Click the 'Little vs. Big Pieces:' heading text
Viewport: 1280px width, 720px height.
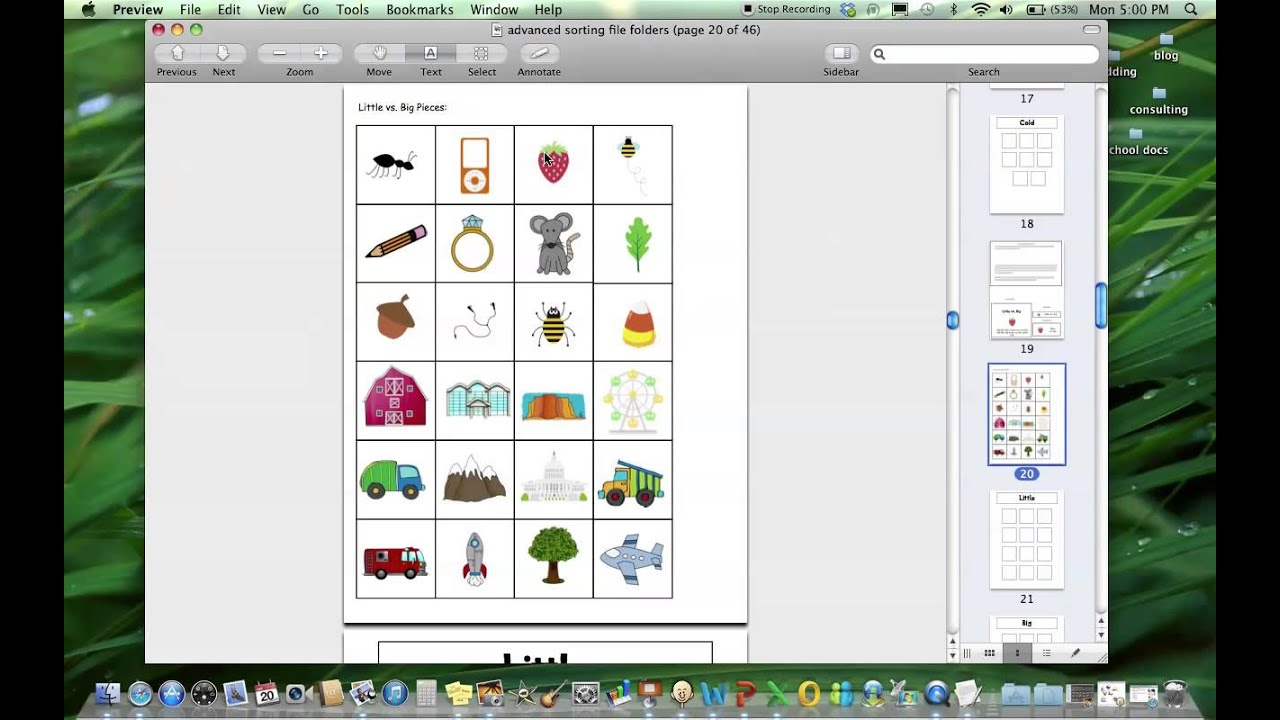tap(402, 107)
